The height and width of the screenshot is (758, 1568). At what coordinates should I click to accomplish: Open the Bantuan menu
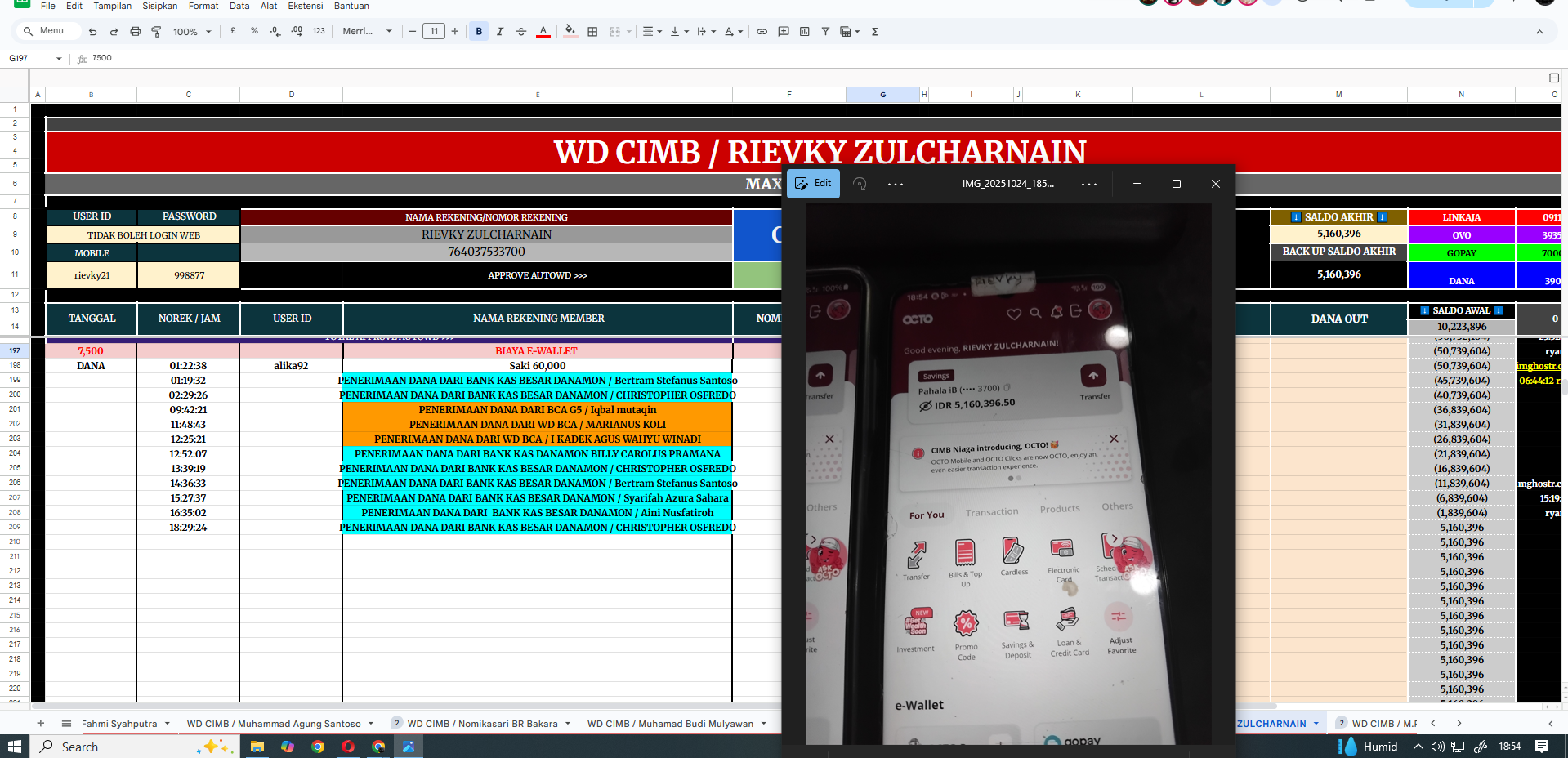(351, 6)
